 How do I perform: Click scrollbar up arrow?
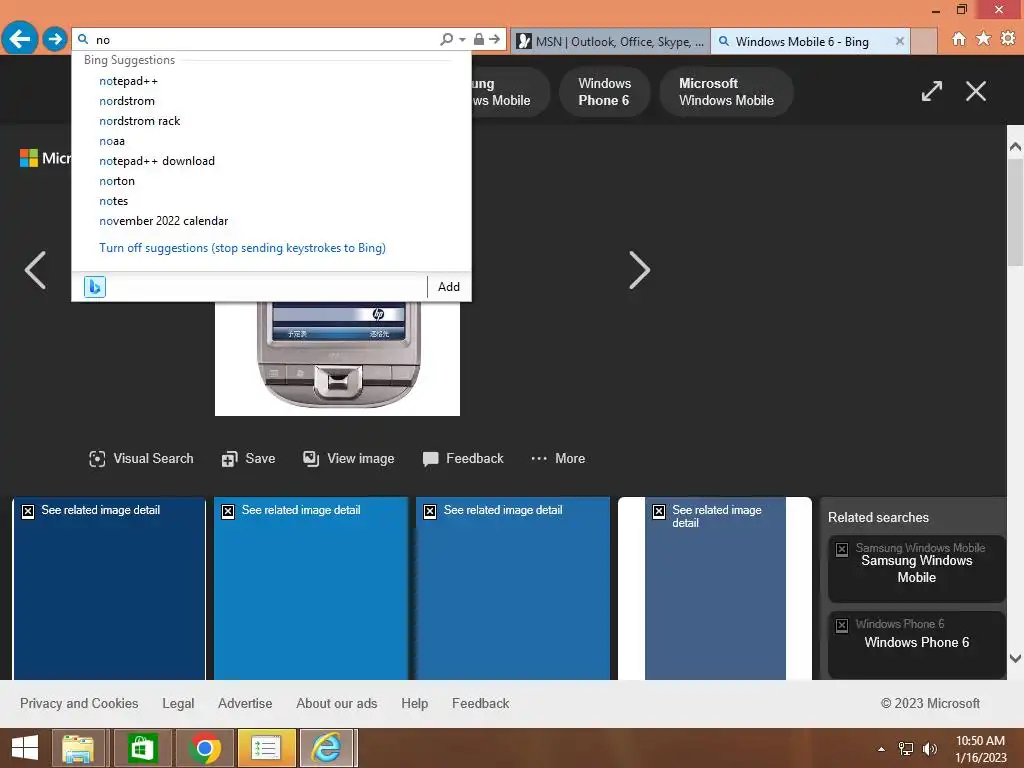coord(1015,147)
